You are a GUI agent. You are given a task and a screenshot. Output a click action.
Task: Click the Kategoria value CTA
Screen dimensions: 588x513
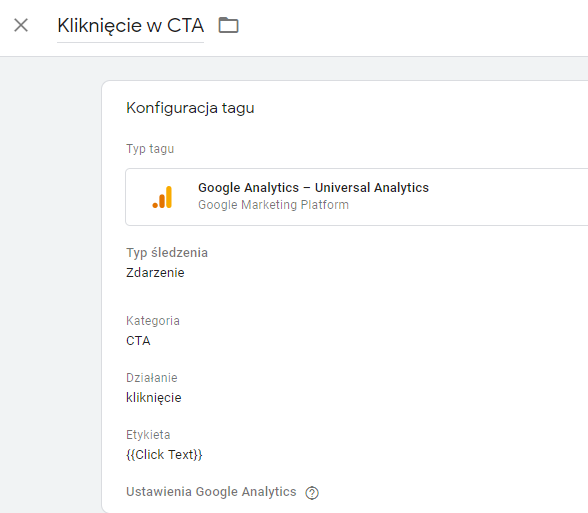click(138, 341)
